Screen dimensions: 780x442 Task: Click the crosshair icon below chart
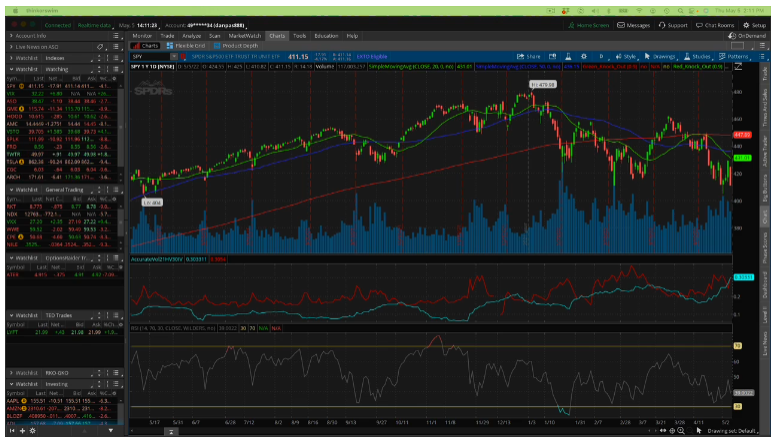(672, 431)
